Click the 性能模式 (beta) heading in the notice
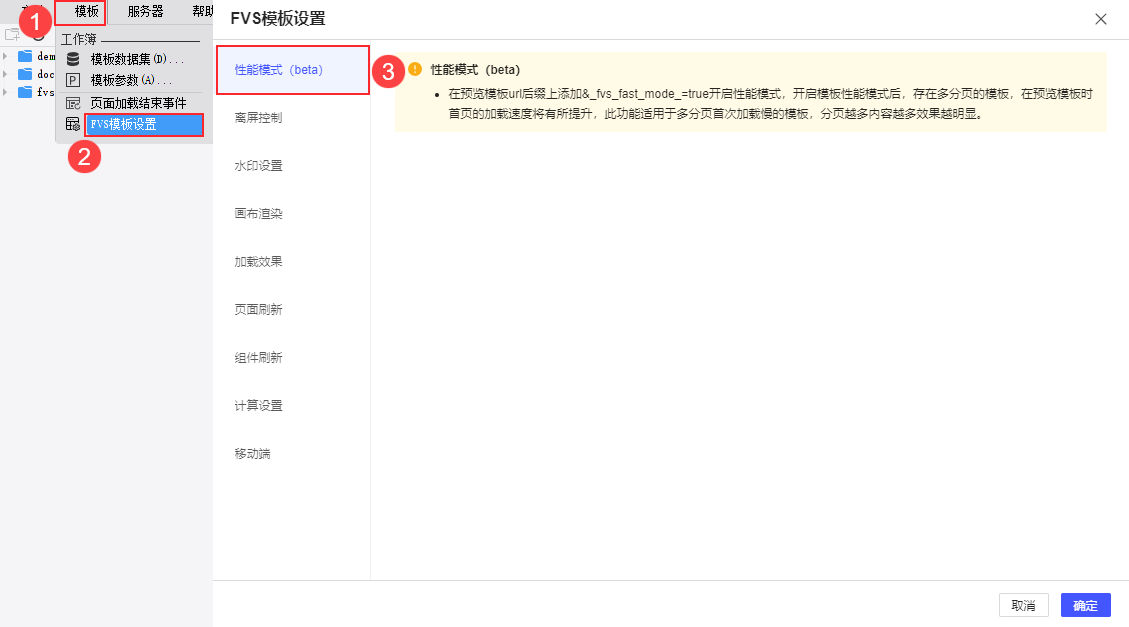This screenshot has width=1129, height=627. click(x=475, y=70)
